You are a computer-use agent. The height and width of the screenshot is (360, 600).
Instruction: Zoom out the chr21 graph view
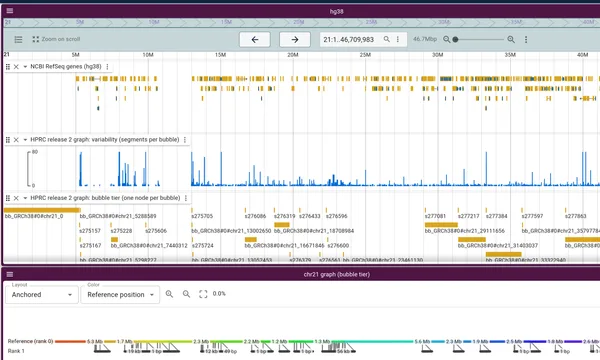click(x=186, y=294)
